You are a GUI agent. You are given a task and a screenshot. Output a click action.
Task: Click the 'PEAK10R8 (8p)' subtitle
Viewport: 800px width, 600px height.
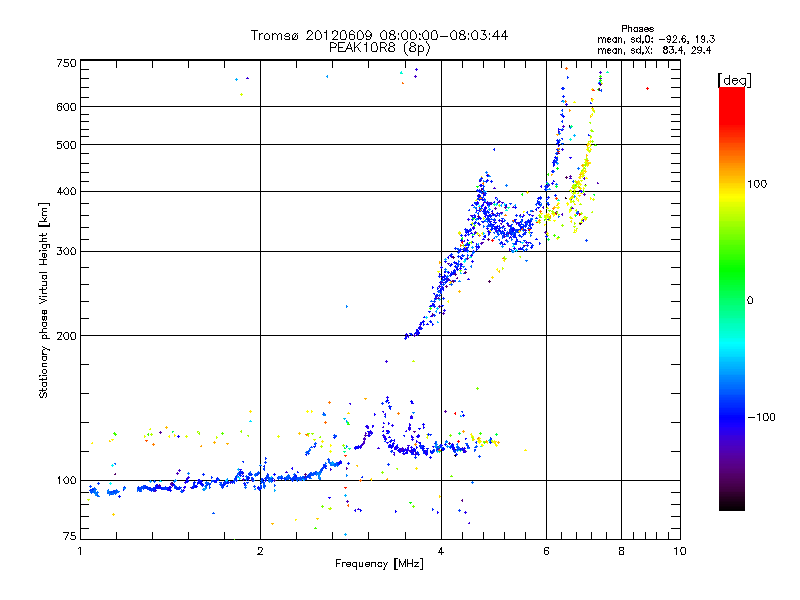380,48
